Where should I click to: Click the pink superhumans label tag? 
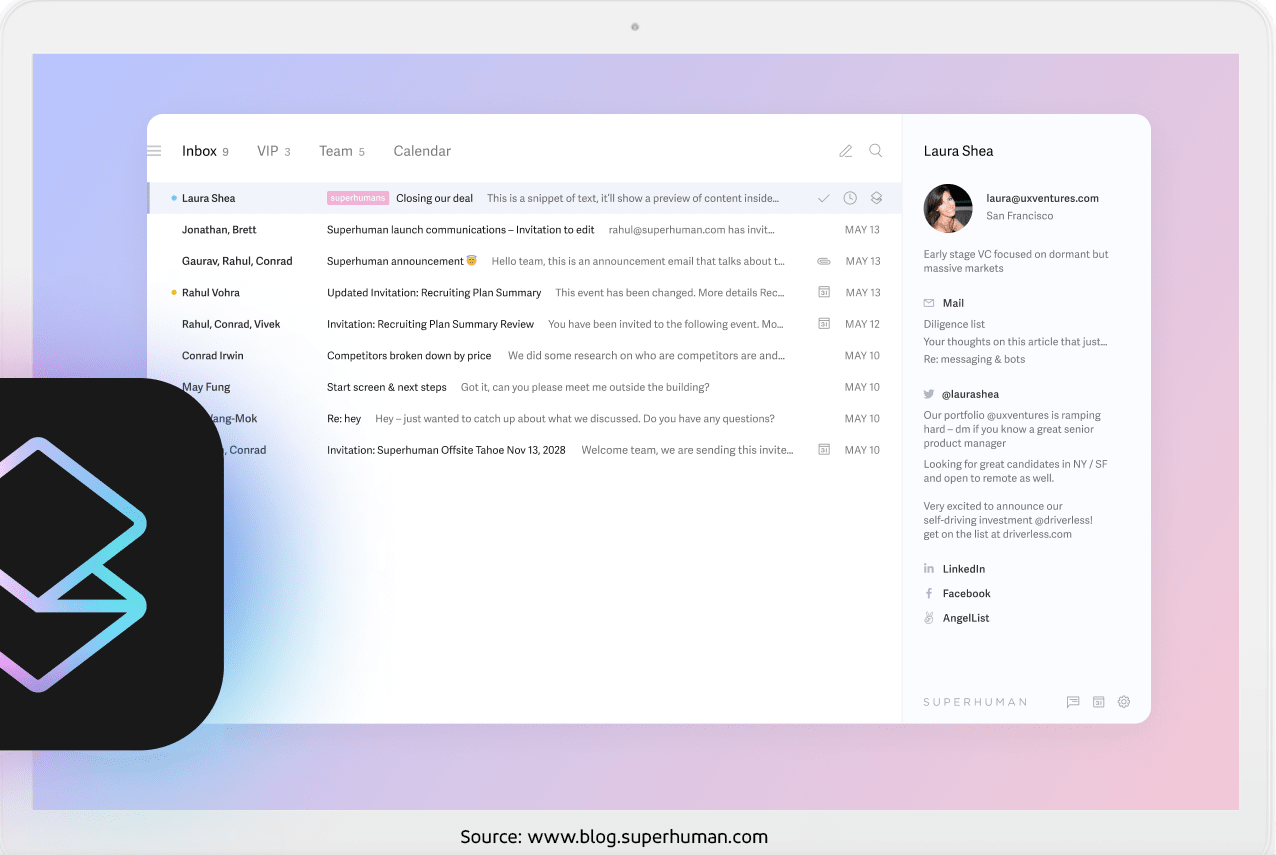tap(357, 198)
